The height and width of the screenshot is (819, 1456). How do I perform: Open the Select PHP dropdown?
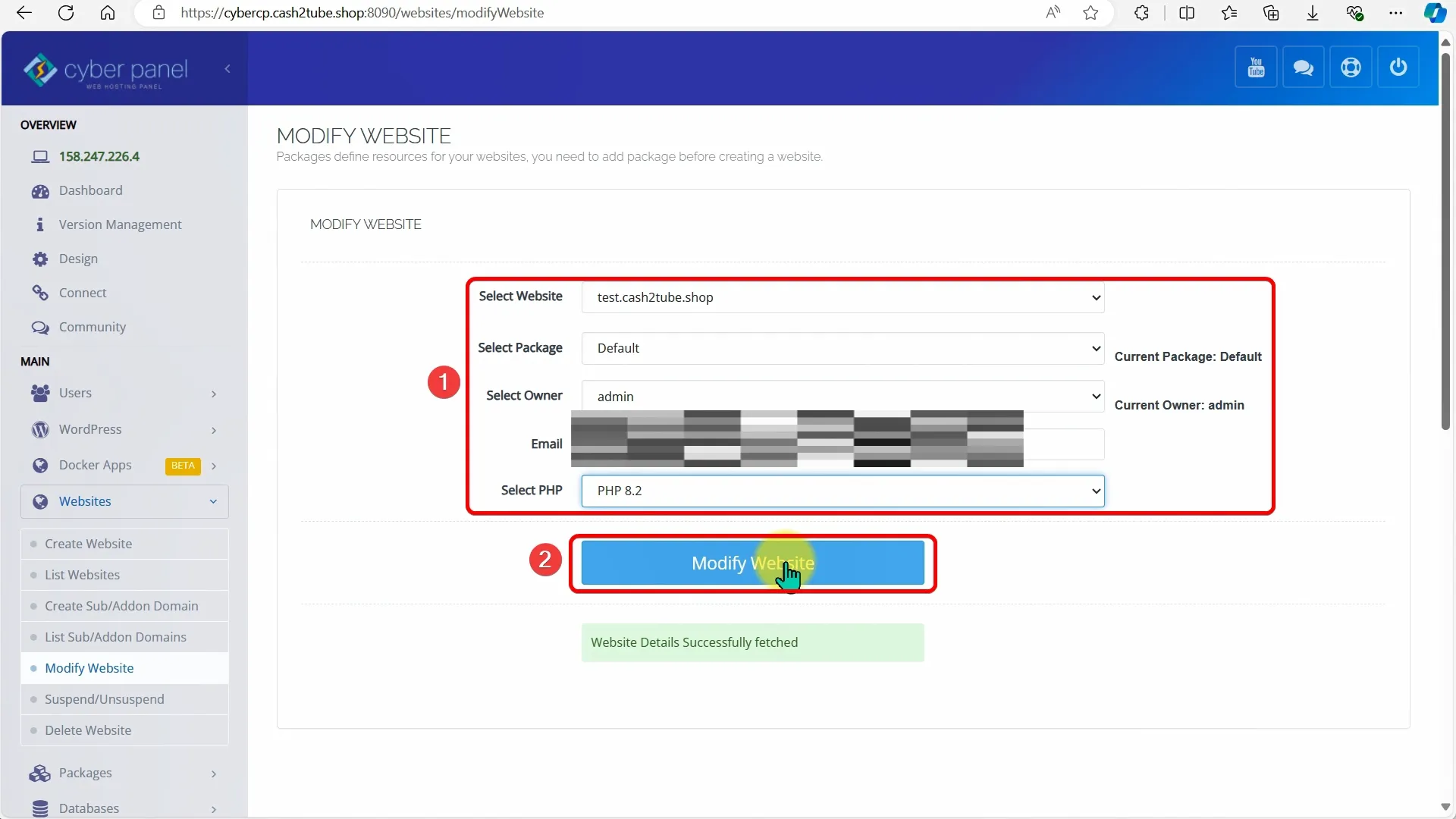tap(842, 491)
